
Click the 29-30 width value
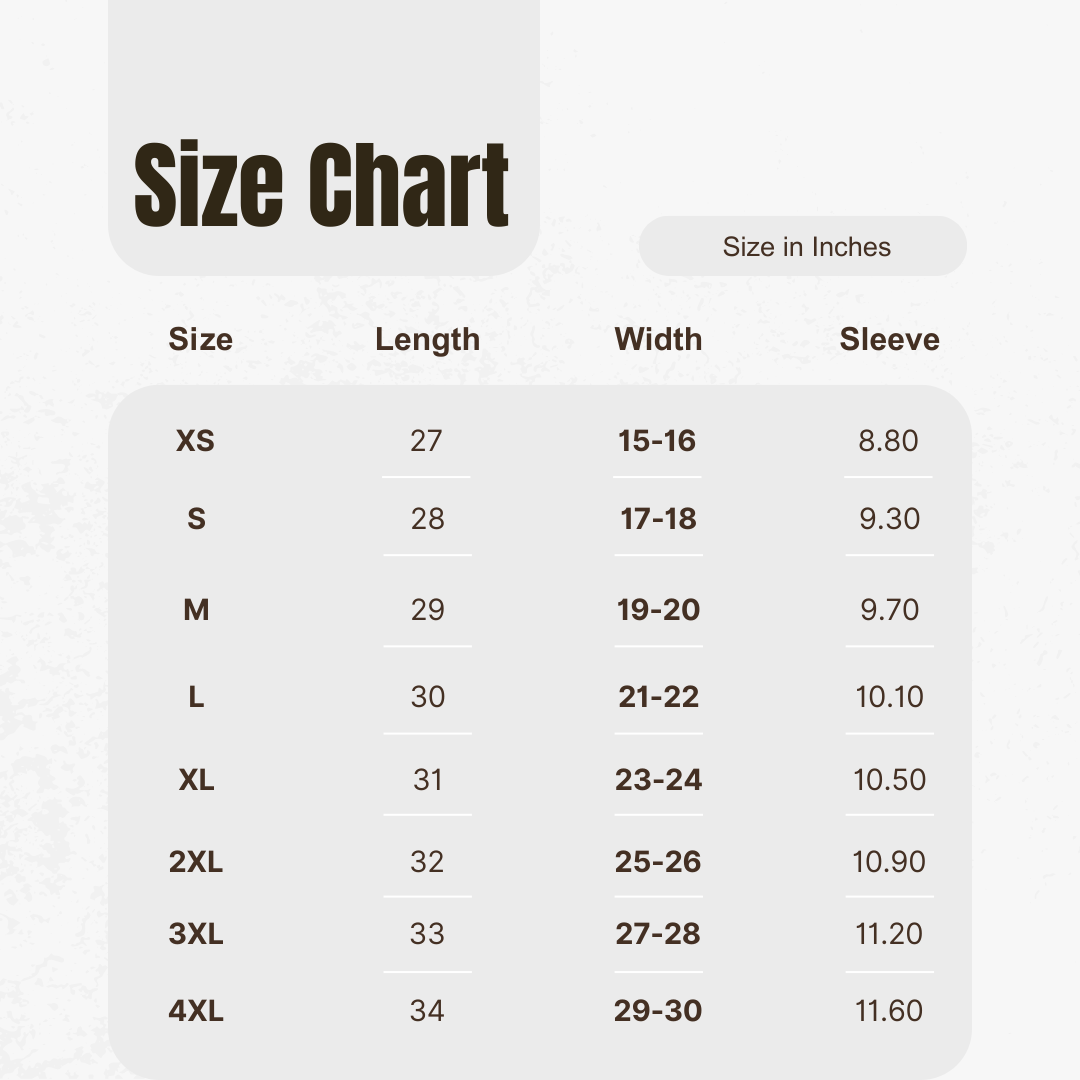(x=658, y=1011)
